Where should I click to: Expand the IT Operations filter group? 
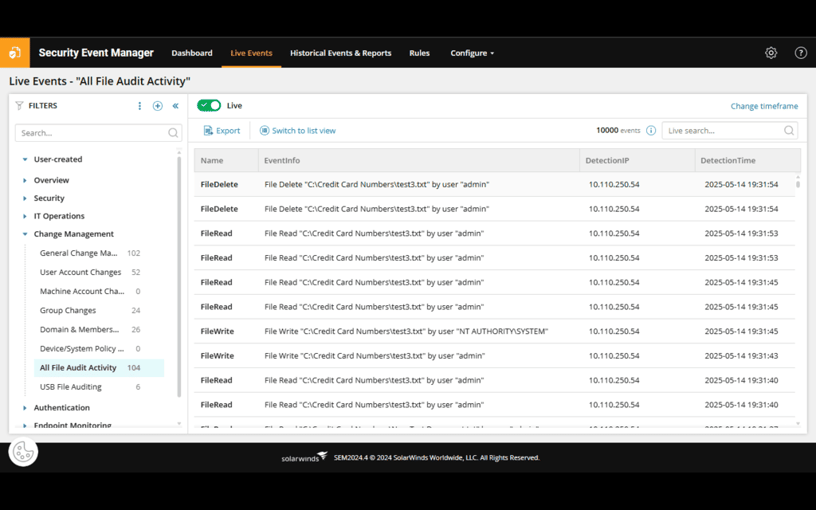click(x=24, y=216)
